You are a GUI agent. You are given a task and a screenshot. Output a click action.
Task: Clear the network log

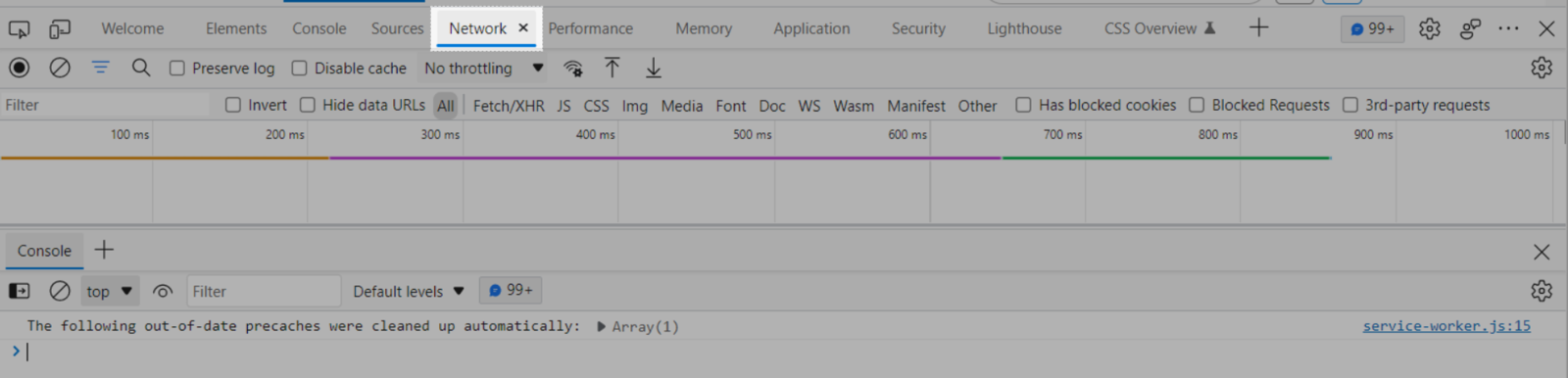[60, 68]
